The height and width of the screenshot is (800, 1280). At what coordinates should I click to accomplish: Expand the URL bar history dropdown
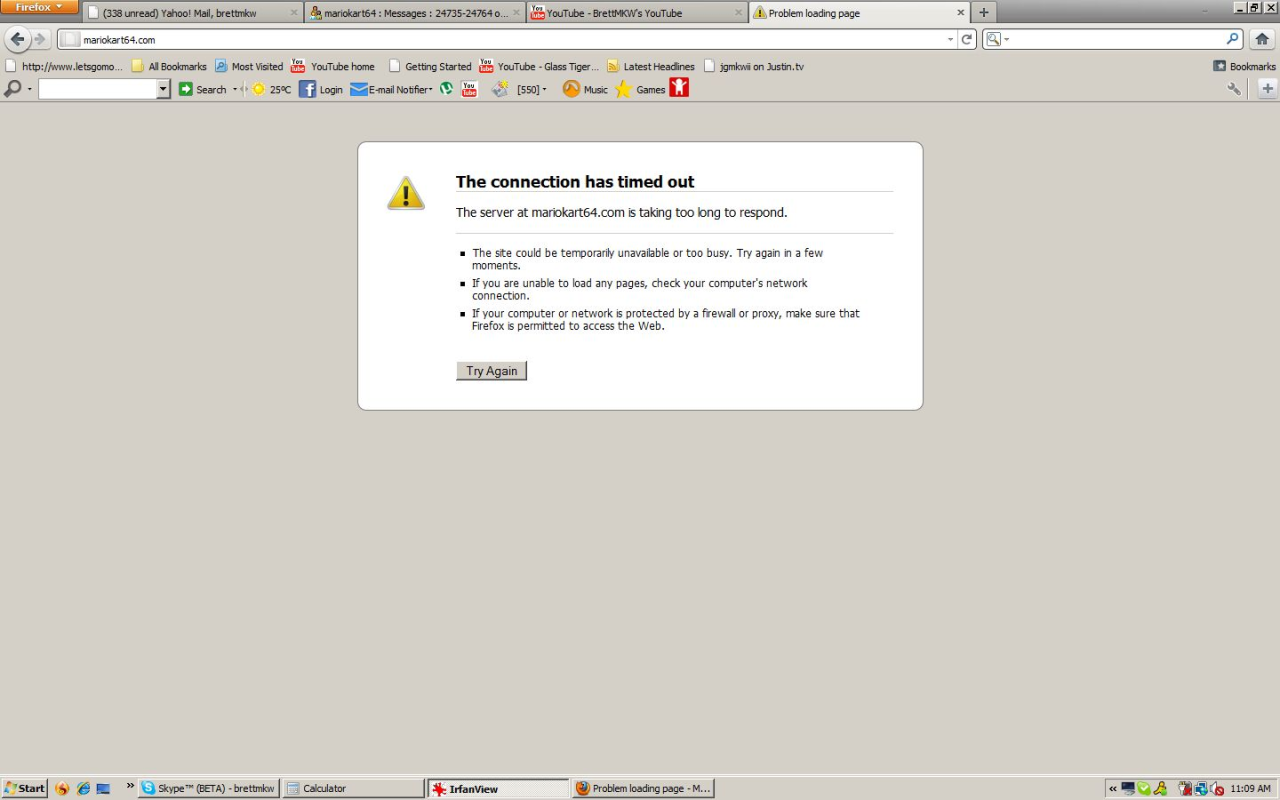tap(950, 39)
